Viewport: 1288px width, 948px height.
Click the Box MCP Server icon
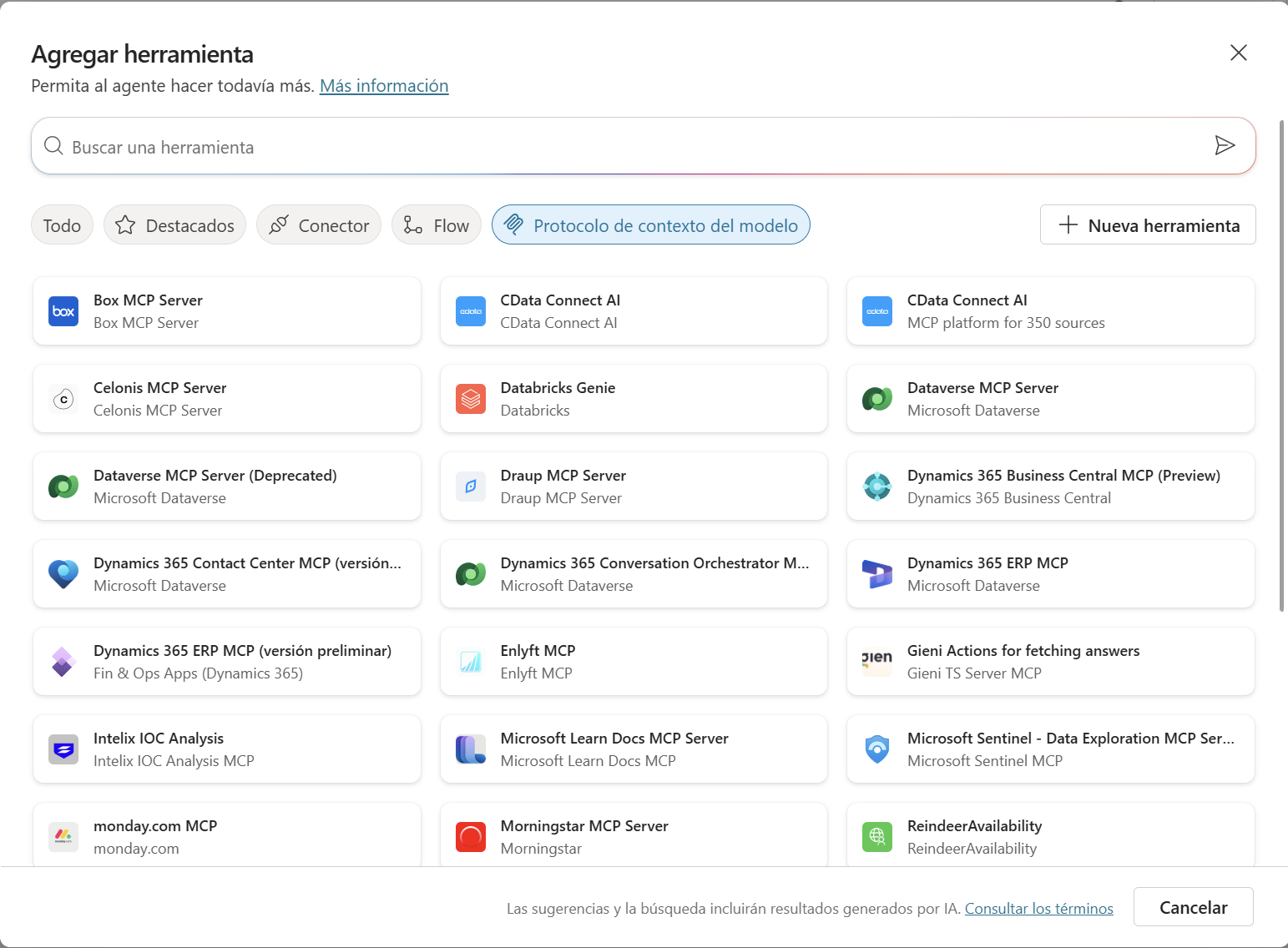click(x=63, y=311)
